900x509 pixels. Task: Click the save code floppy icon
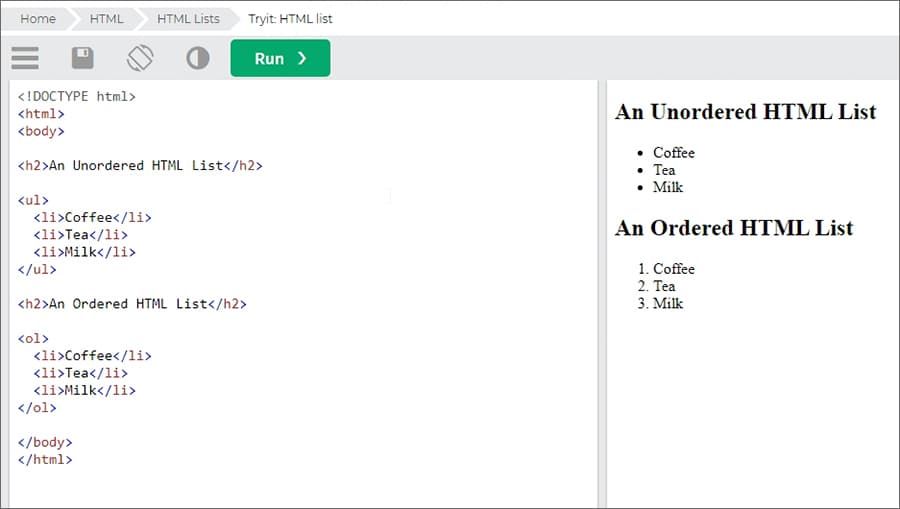point(83,58)
